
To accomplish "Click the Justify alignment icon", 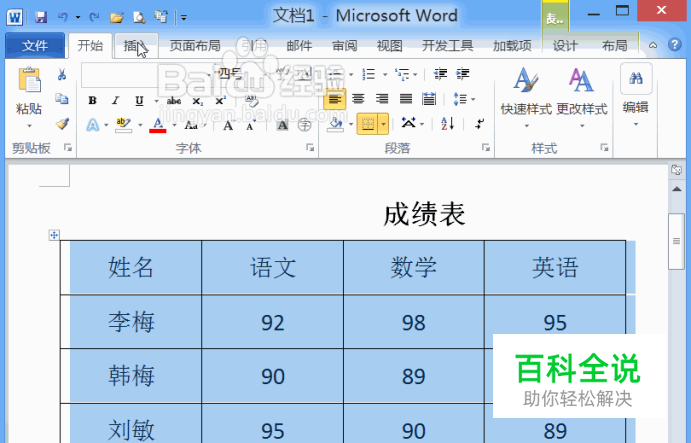I will tap(405, 99).
